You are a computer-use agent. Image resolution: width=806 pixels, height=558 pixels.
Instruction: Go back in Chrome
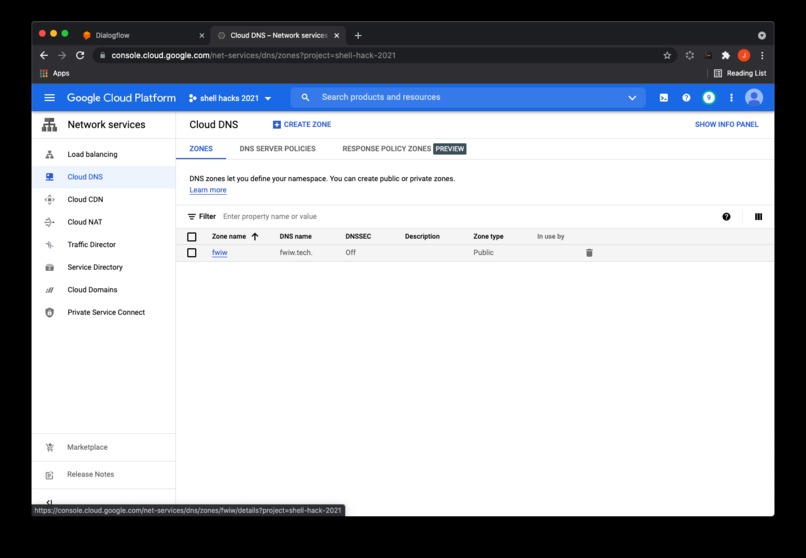[x=44, y=55]
